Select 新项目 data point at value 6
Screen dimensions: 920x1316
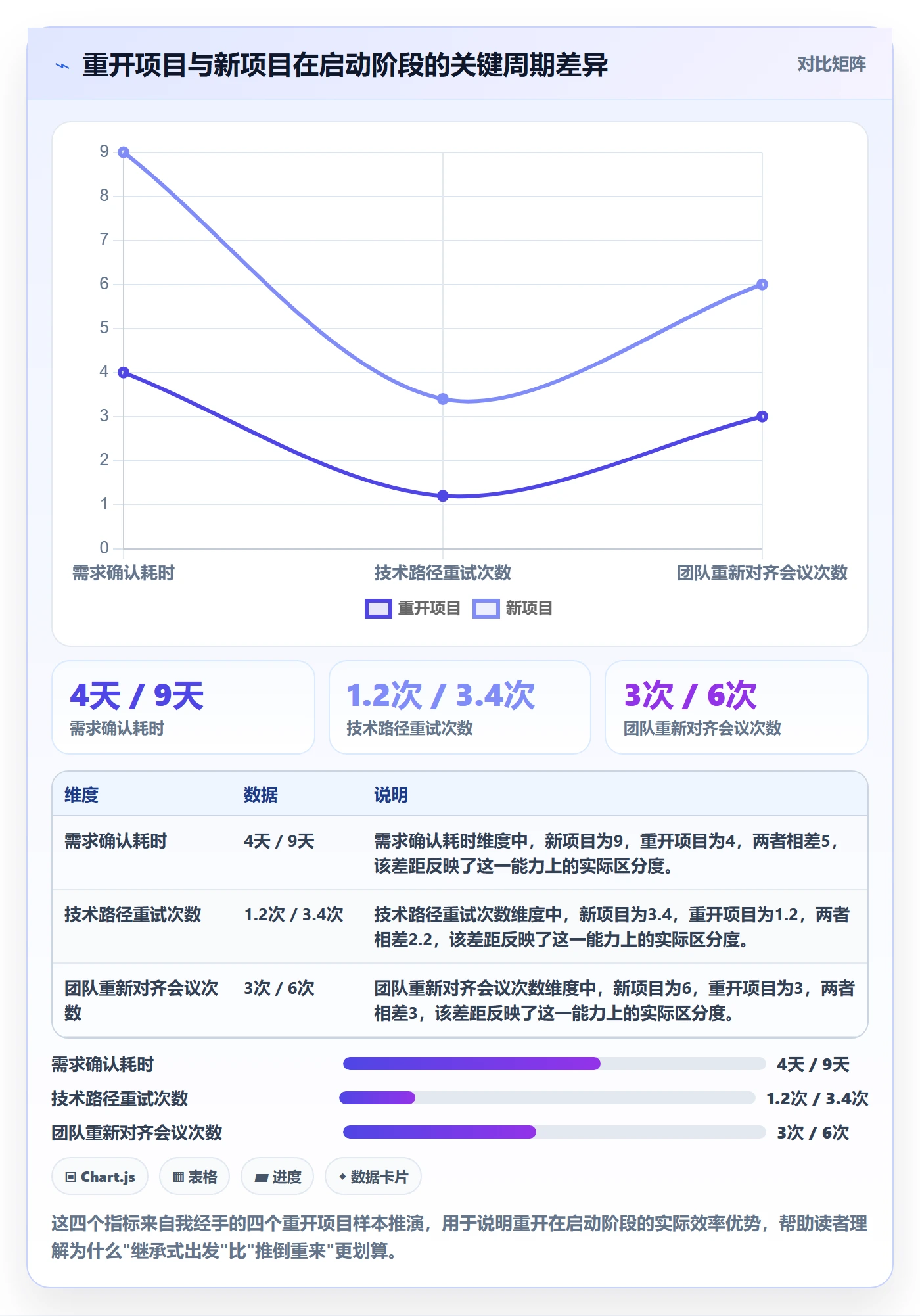762,285
